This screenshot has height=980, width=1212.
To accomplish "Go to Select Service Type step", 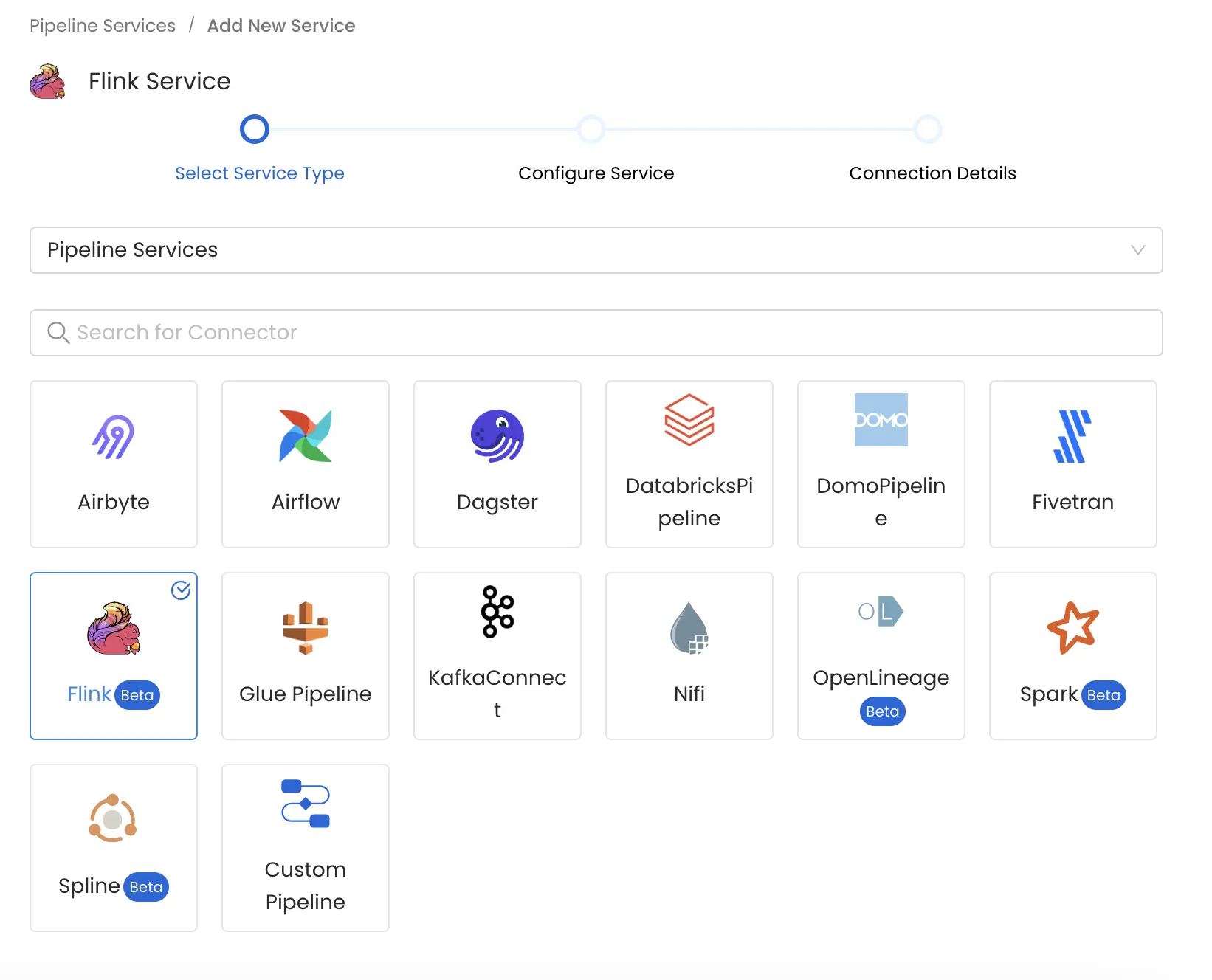I will [x=255, y=130].
